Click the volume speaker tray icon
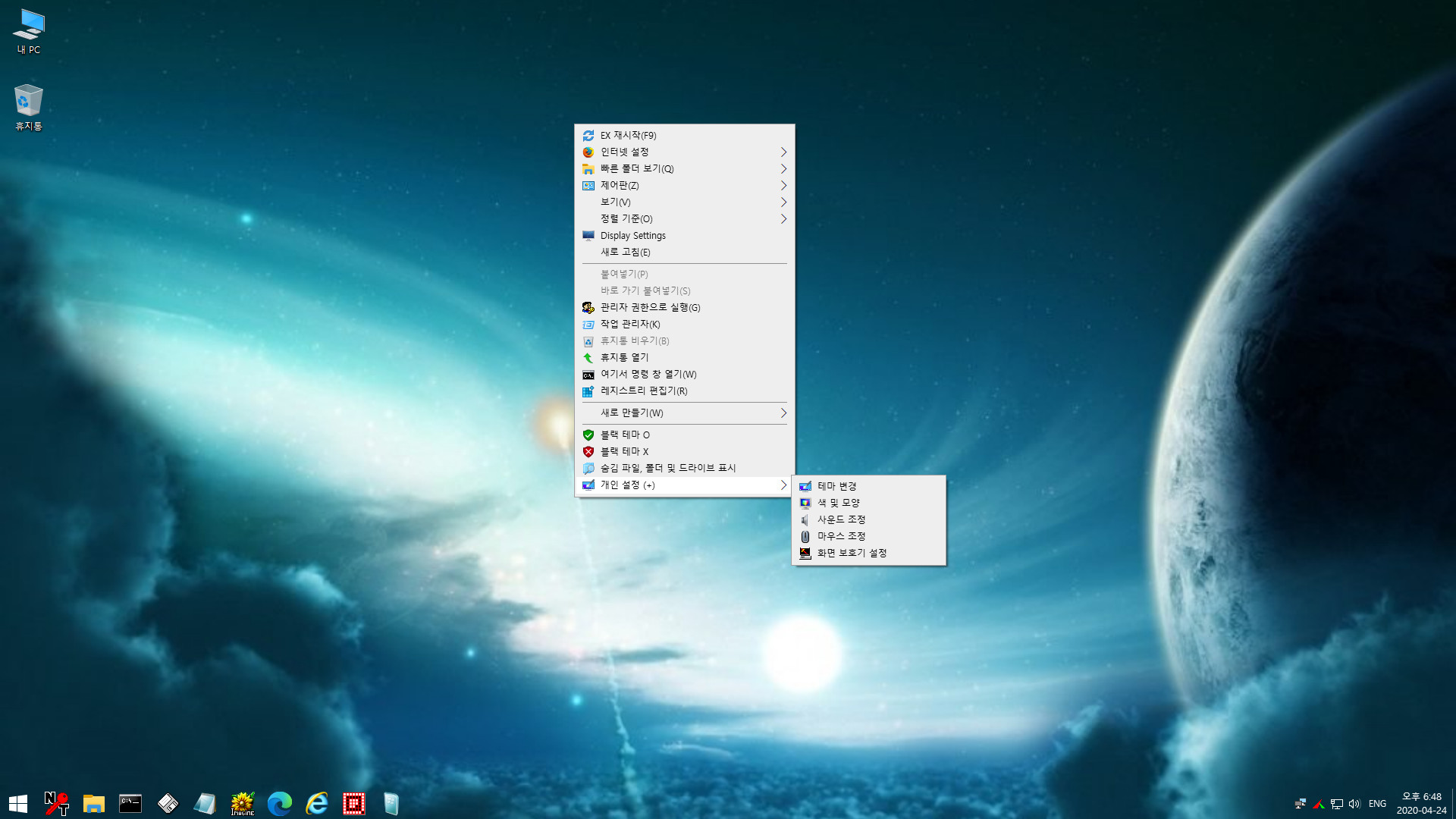Image resolution: width=1456 pixels, height=819 pixels. coord(1354,804)
